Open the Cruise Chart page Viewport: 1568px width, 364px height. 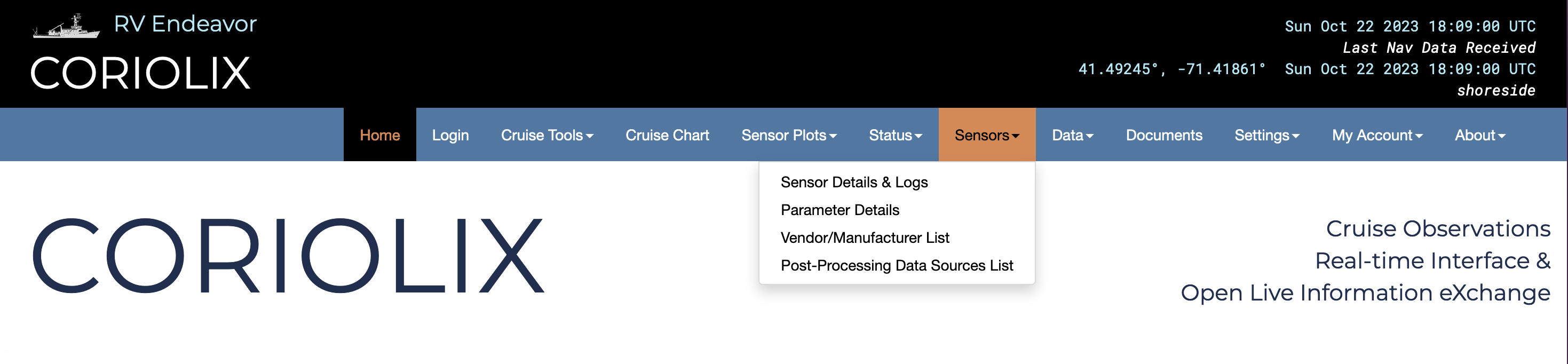point(667,135)
